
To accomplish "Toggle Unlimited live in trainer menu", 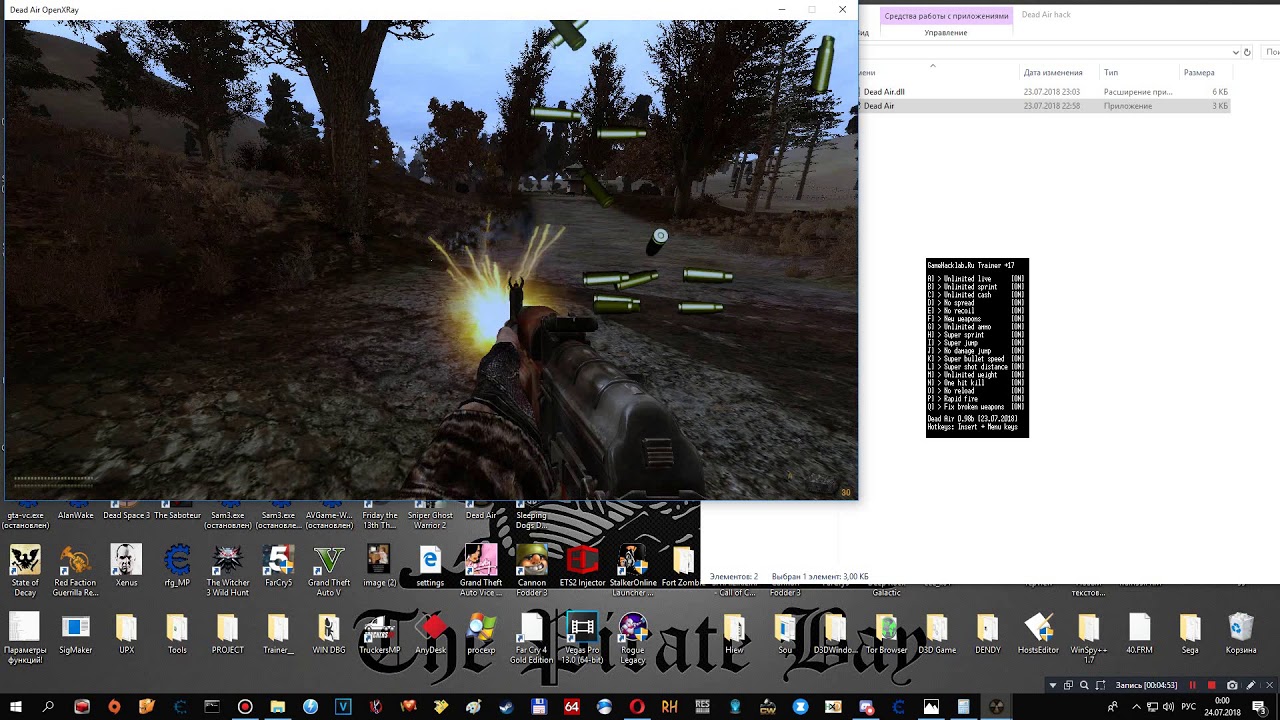I will 976,279.
